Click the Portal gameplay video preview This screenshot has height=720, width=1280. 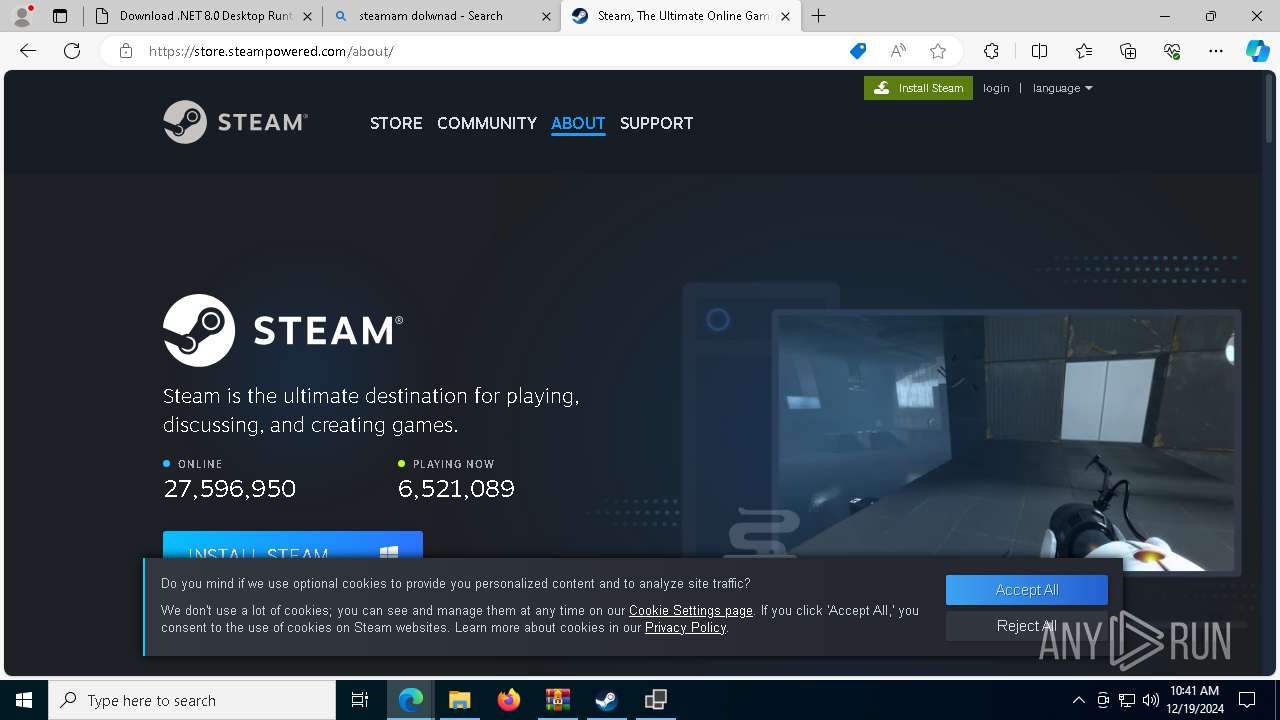1006,443
